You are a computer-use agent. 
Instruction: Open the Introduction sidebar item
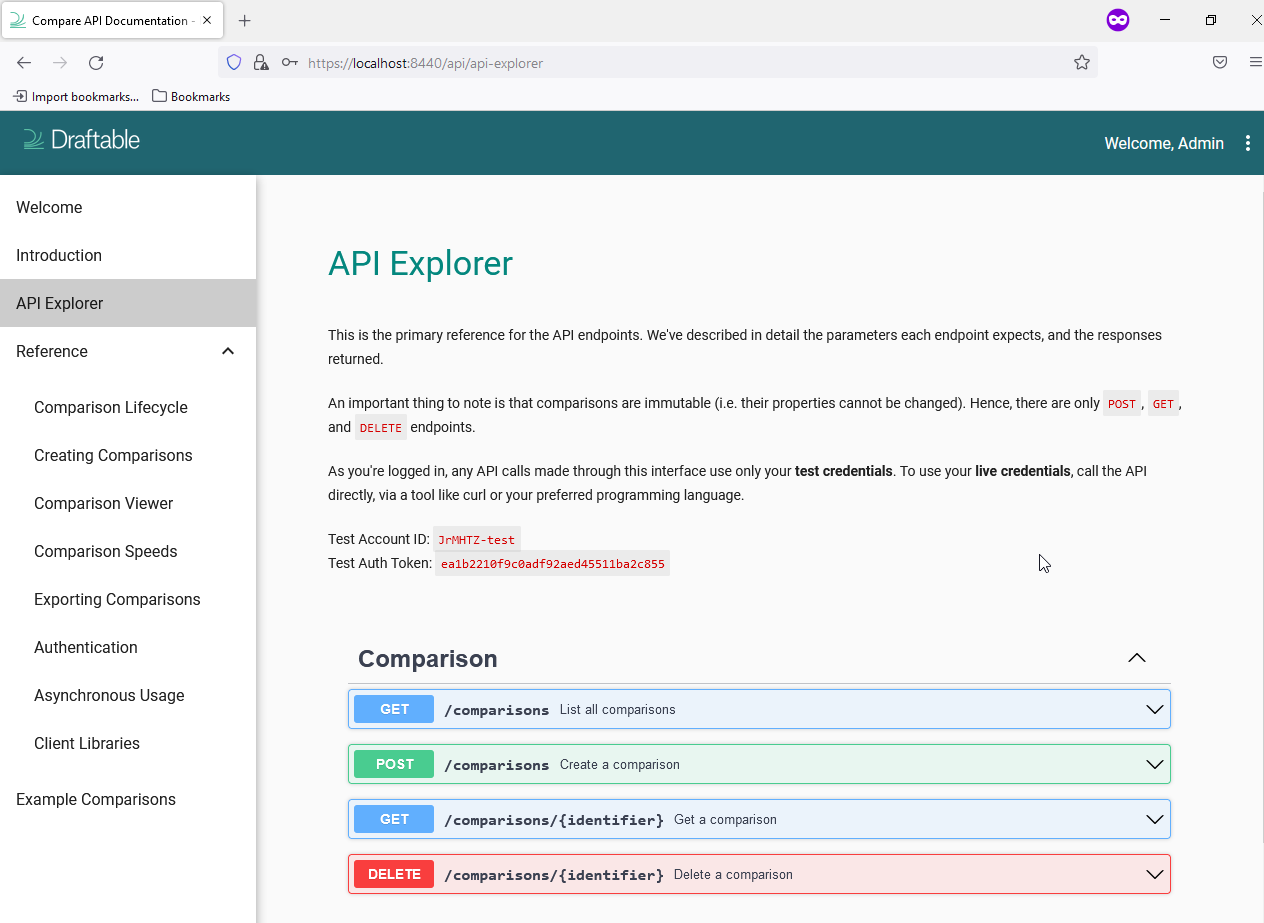click(59, 255)
